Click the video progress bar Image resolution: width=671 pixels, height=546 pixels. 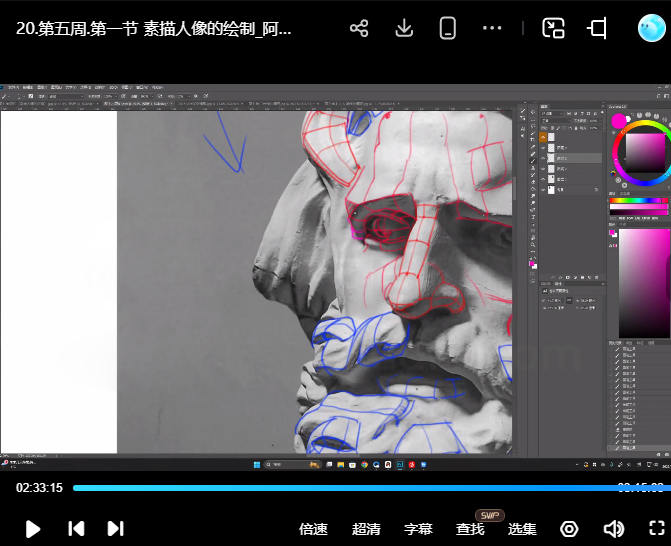pyautogui.click(x=340, y=488)
